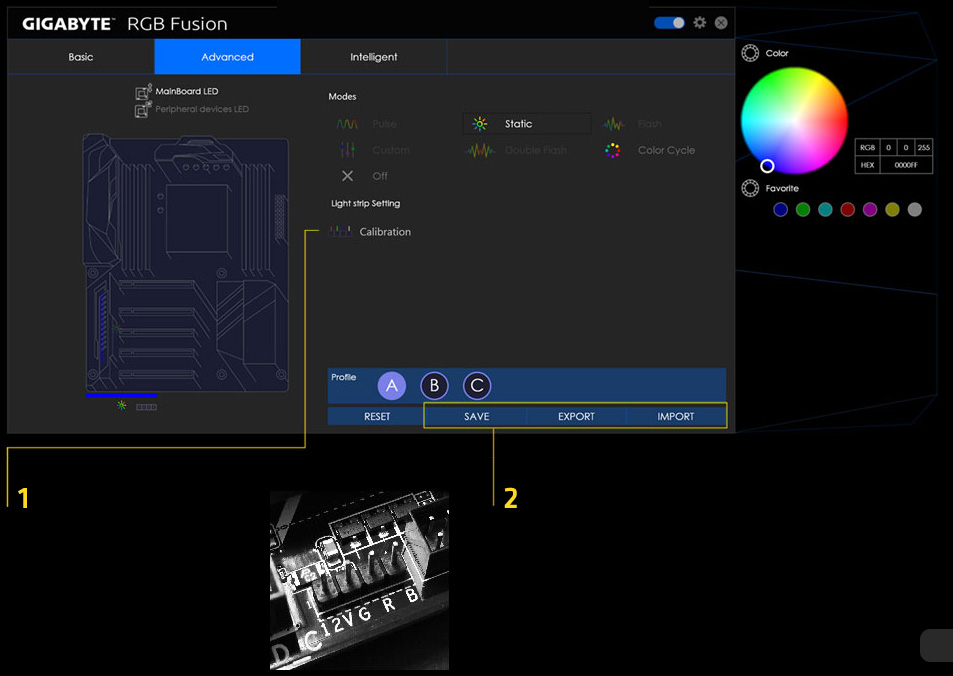Pick a color on the color wheel
The image size is (953, 676).
794,120
